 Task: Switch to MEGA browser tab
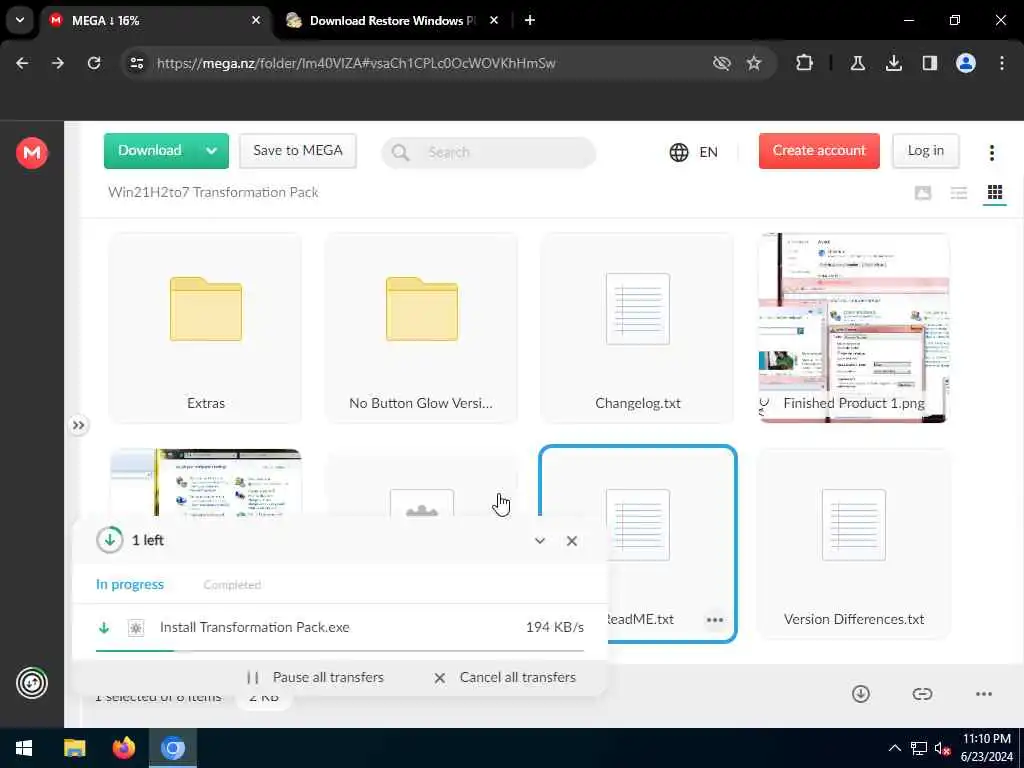(x=156, y=21)
